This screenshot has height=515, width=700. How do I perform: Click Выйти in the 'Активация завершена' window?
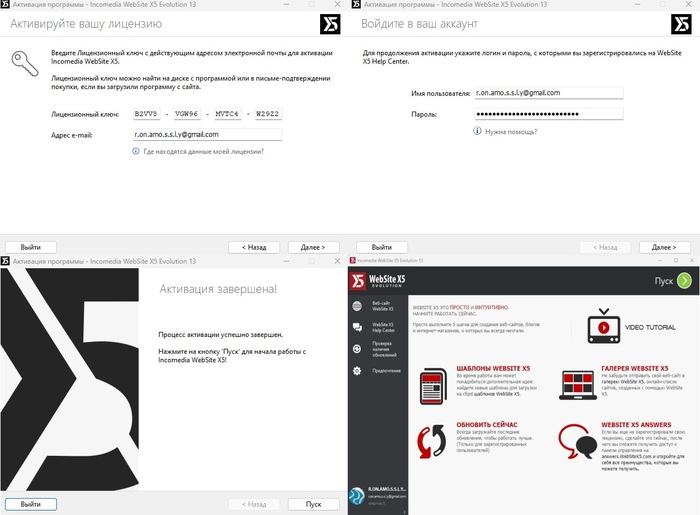click(x=31, y=504)
